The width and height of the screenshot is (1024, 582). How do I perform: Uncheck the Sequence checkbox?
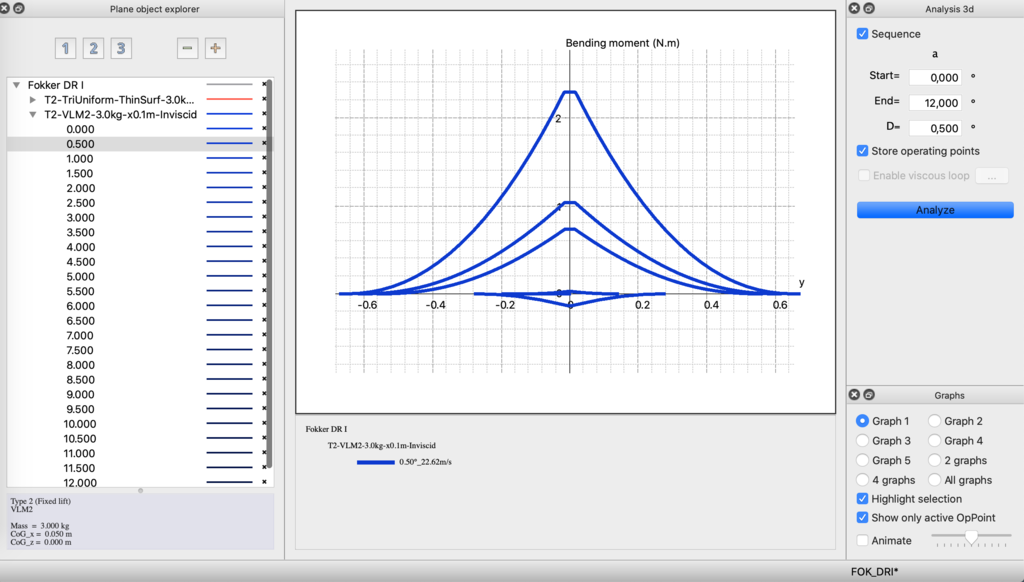[863, 34]
